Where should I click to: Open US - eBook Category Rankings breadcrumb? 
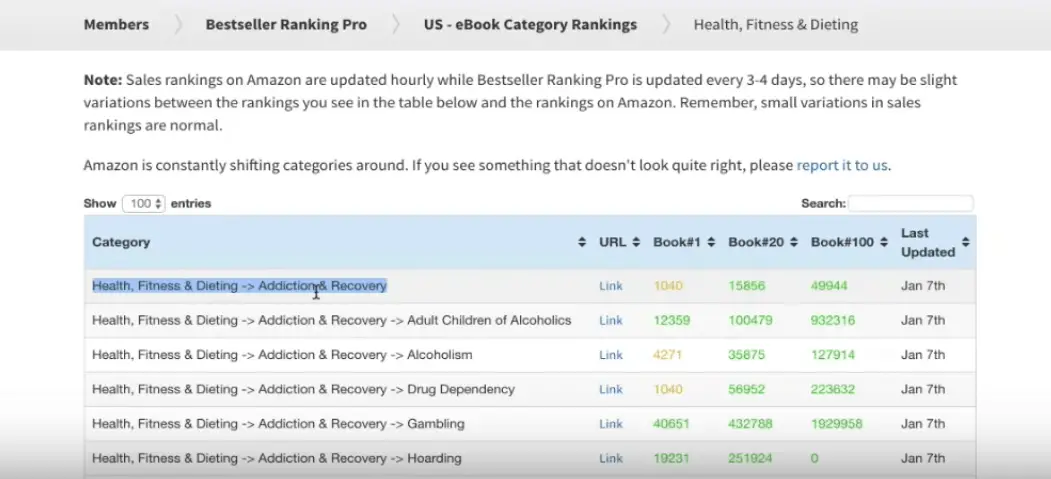coord(530,25)
